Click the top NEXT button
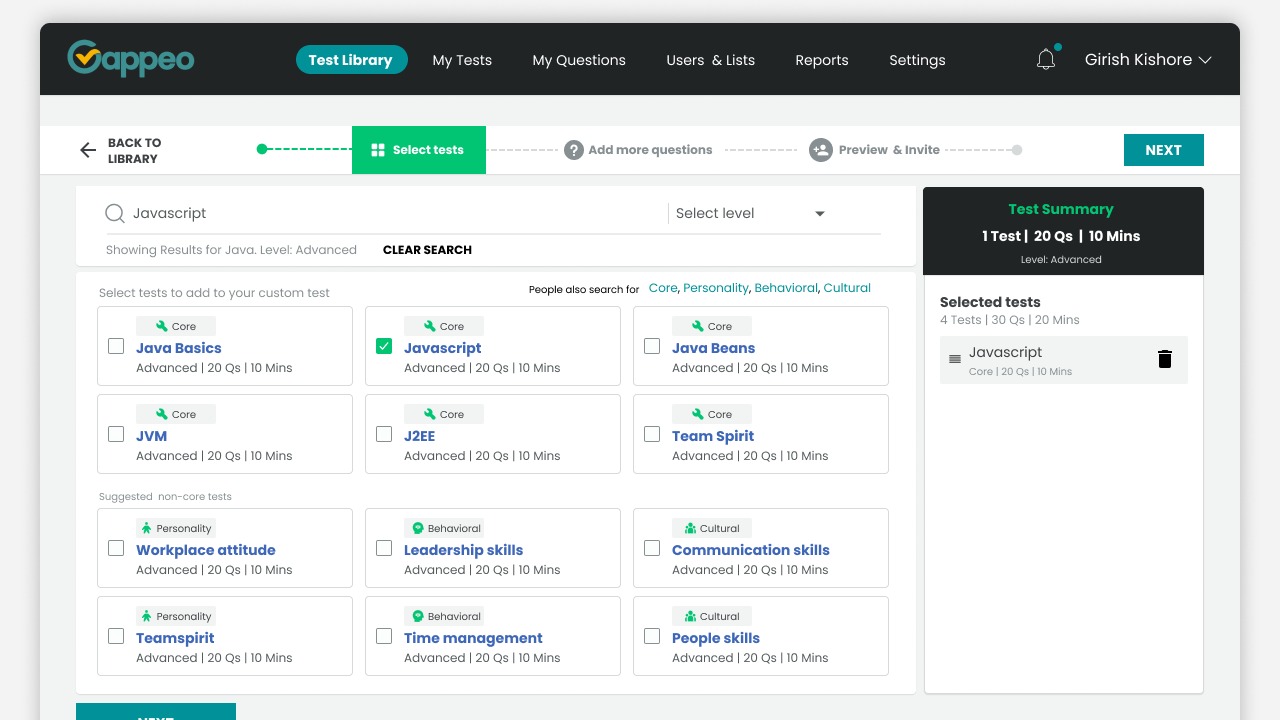The width and height of the screenshot is (1280, 720). (x=1164, y=150)
